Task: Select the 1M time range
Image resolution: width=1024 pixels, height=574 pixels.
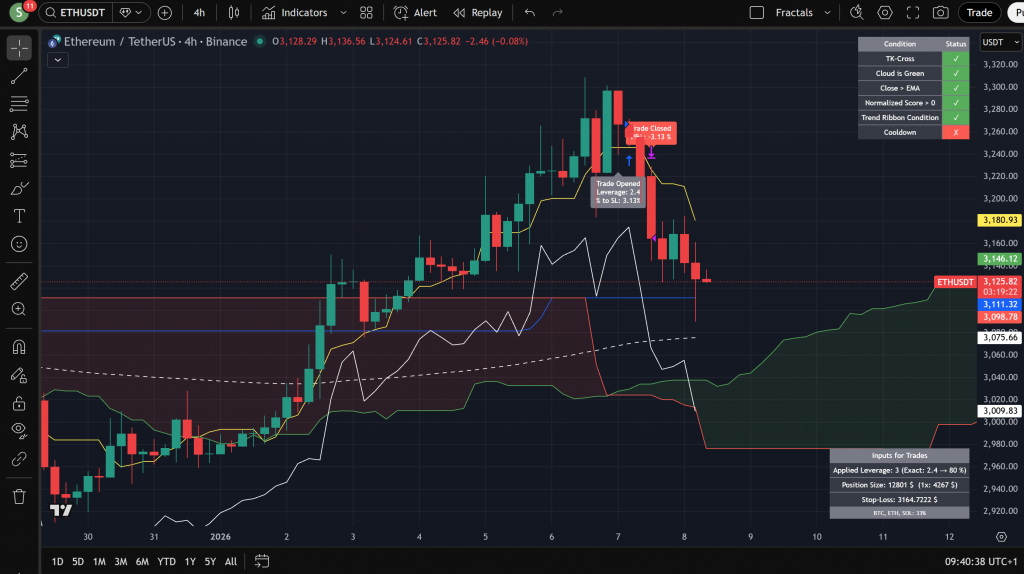Action: [x=99, y=561]
